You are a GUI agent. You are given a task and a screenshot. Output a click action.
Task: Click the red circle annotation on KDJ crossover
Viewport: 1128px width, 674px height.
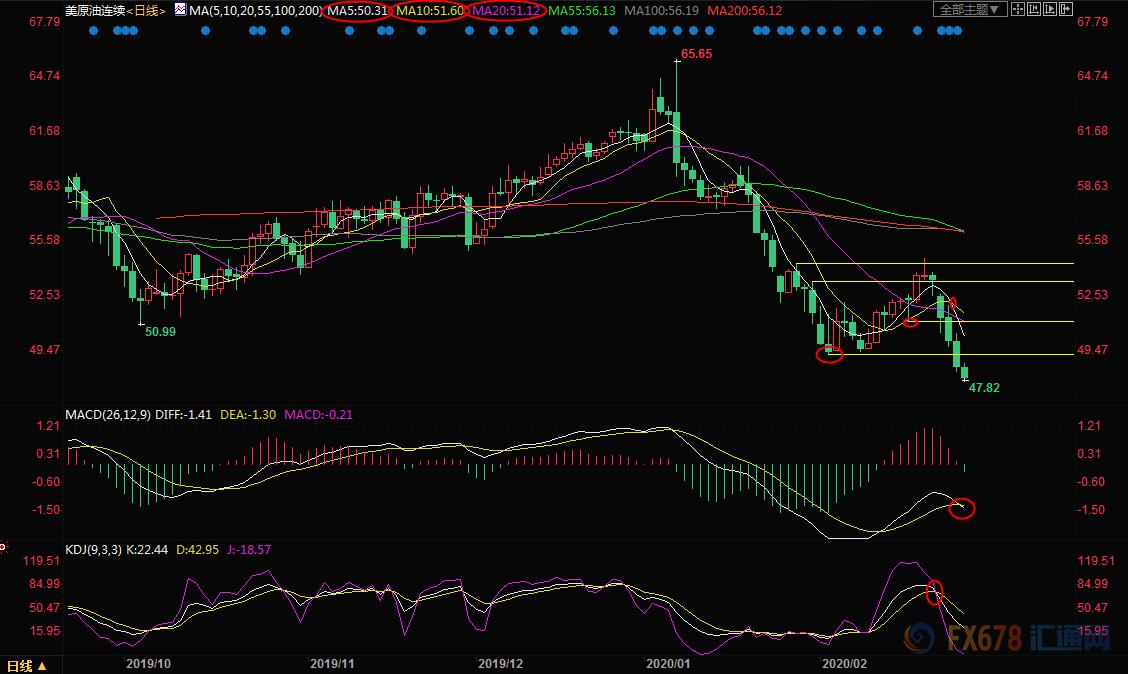[935, 592]
